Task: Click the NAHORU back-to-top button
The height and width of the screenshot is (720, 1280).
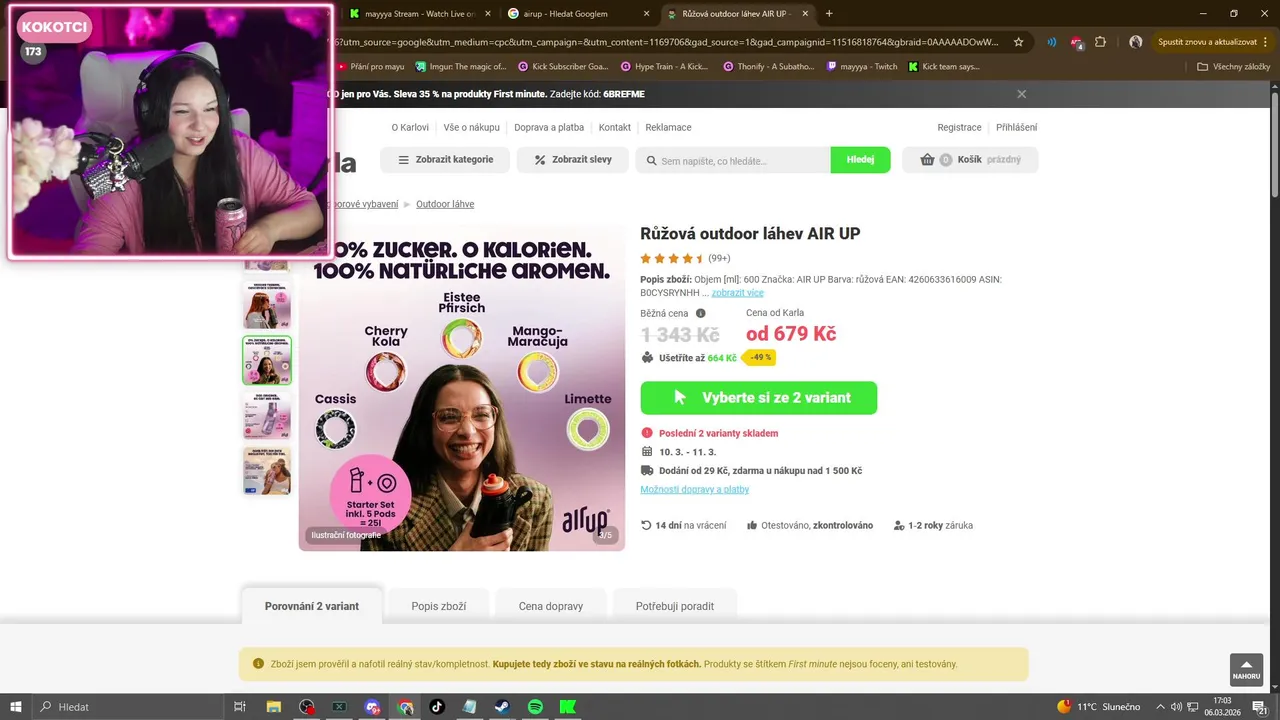Action: 1246,670
